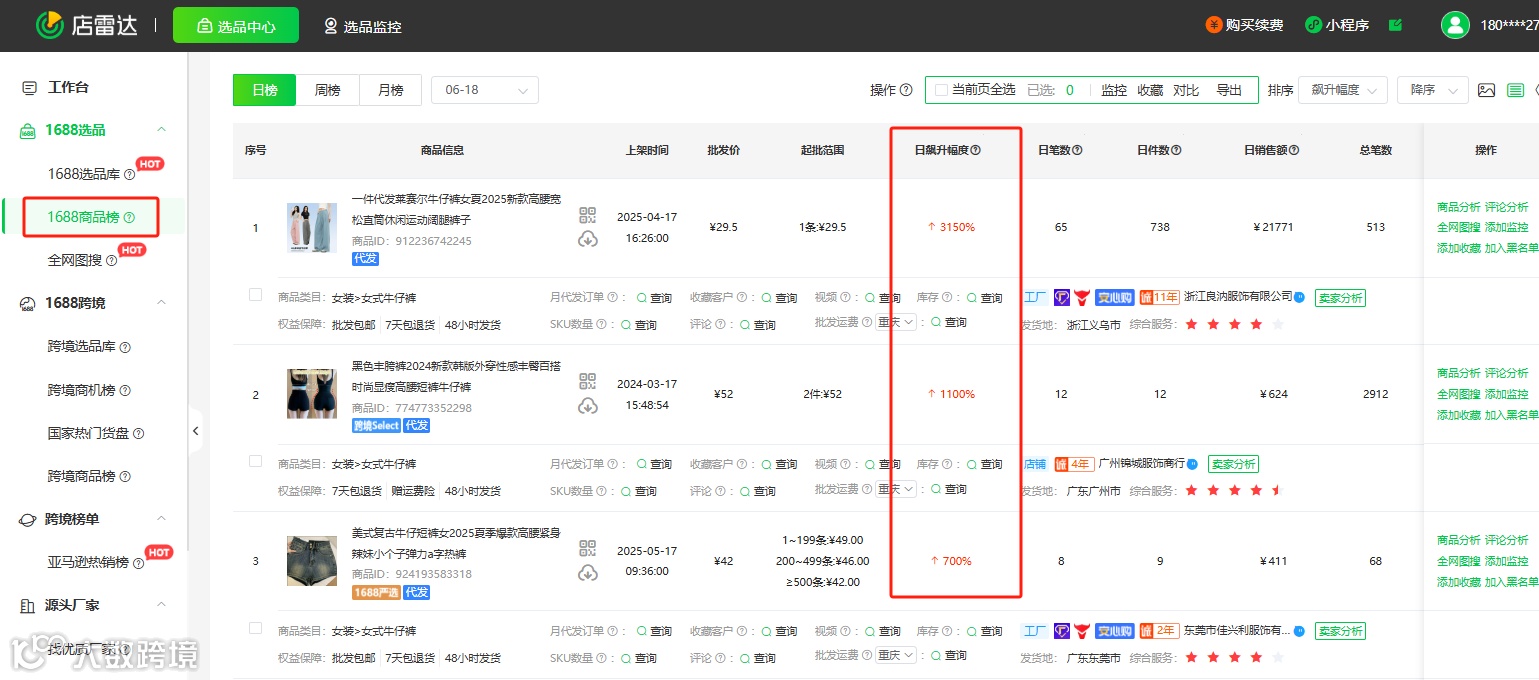Click 导出 batch action
Image resolution: width=1539 pixels, height=680 pixels.
tap(1229, 90)
